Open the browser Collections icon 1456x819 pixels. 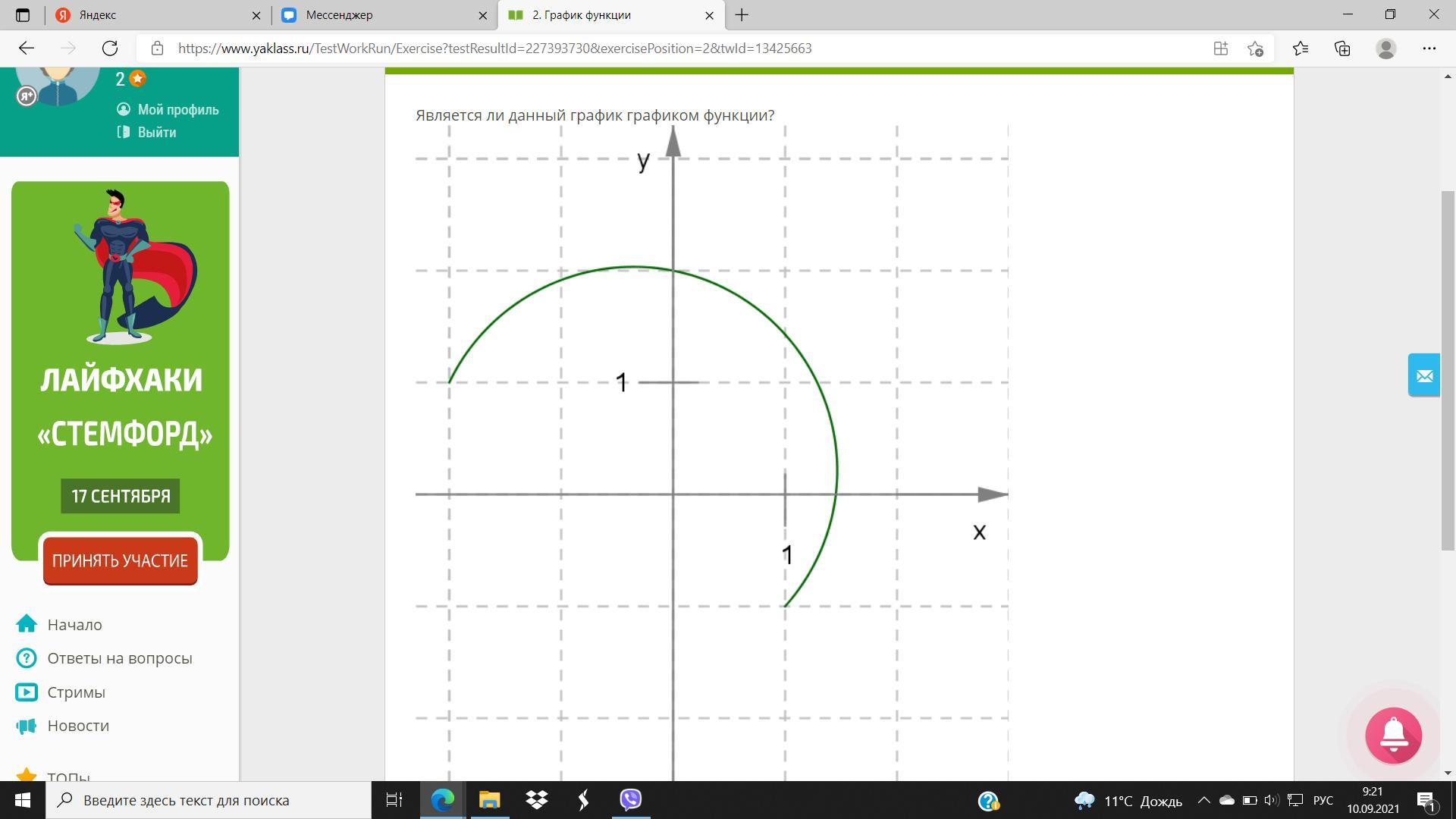[x=1342, y=49]
